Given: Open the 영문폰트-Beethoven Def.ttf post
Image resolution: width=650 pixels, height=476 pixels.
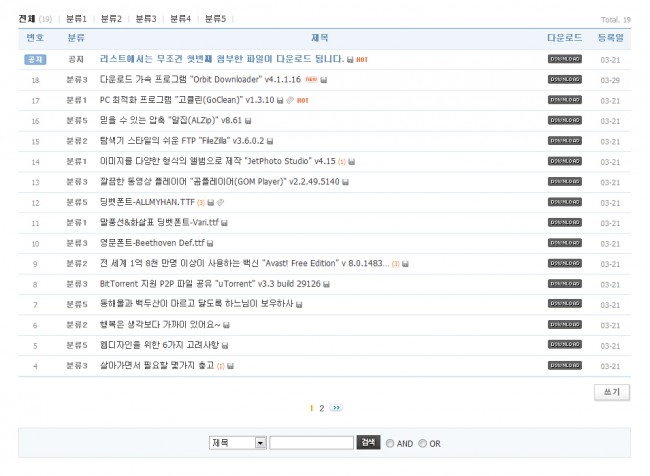Looking at the screenshot, I should tap(152, 243).
